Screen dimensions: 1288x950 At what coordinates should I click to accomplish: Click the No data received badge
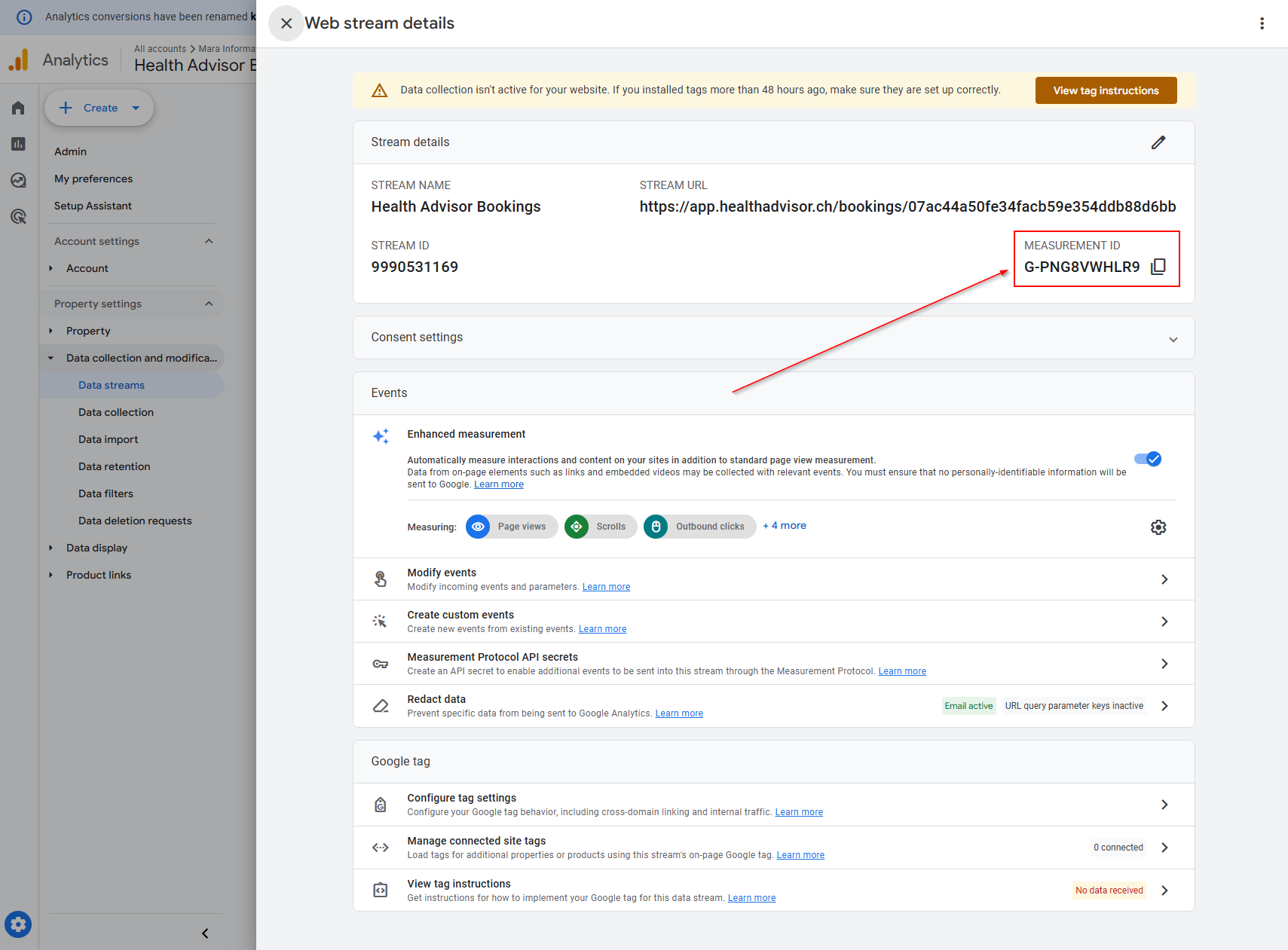1109,890
